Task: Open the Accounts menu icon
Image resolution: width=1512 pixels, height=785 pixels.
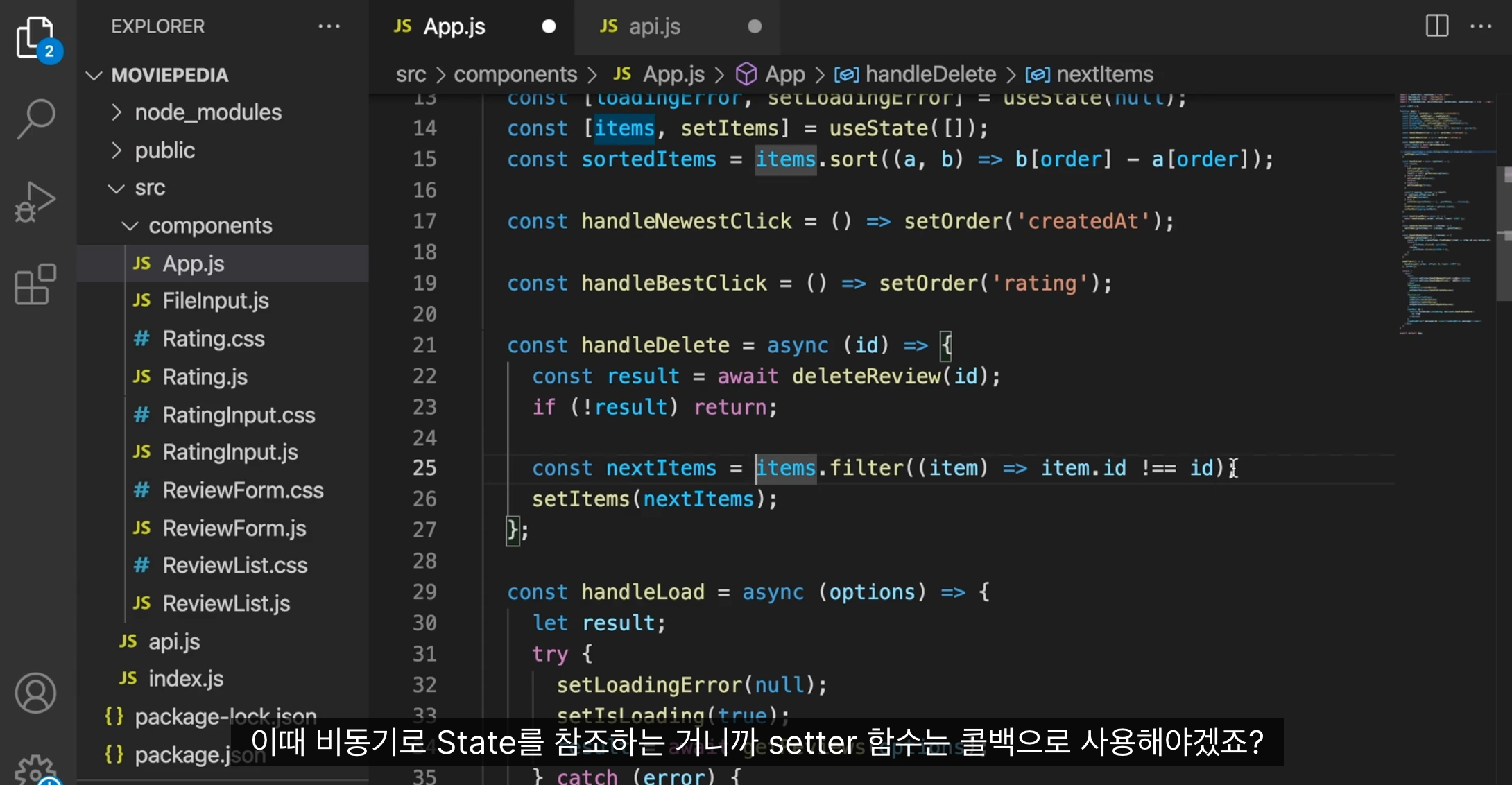Action: pyautogui.click(x=36, y=692)
